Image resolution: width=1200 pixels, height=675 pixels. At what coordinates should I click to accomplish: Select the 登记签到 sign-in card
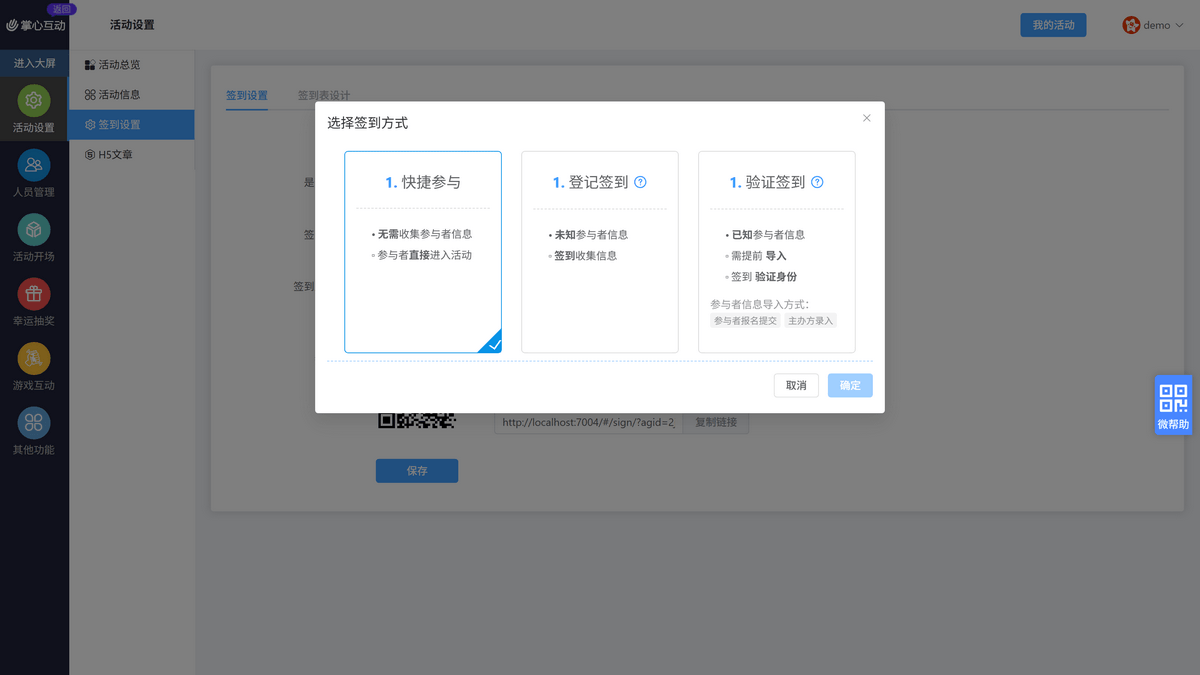(x=600, y=252)
